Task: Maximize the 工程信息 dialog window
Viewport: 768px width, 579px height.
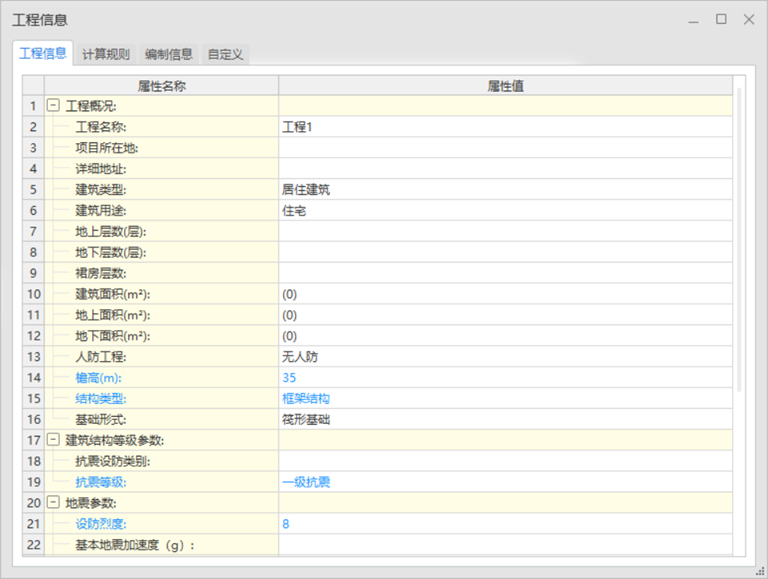Action: point(720,19)
